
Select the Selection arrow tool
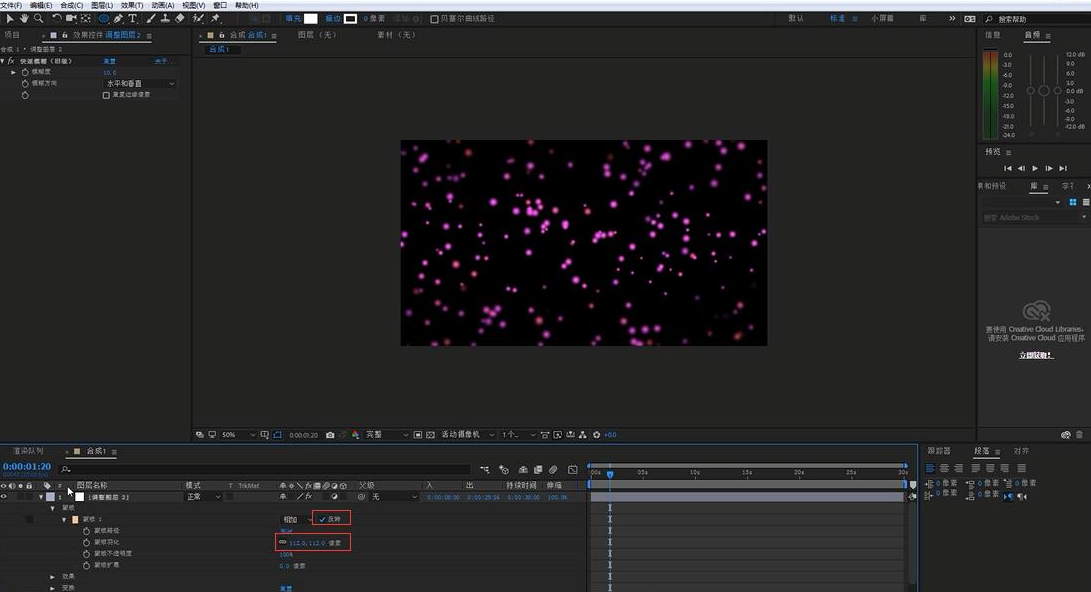[10, 19]
